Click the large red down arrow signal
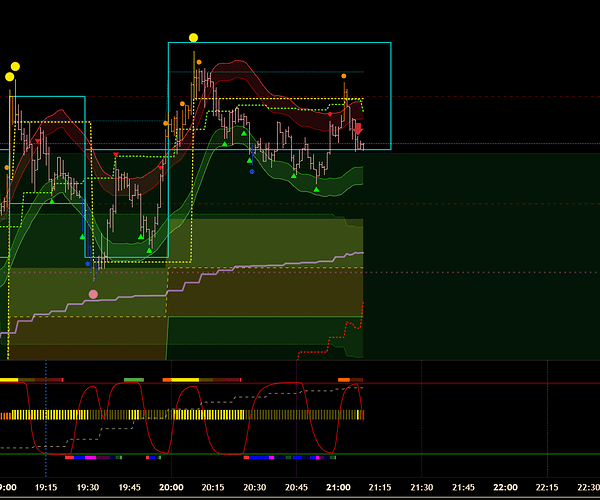Screen dimensions: 600x500 (359, 129)
